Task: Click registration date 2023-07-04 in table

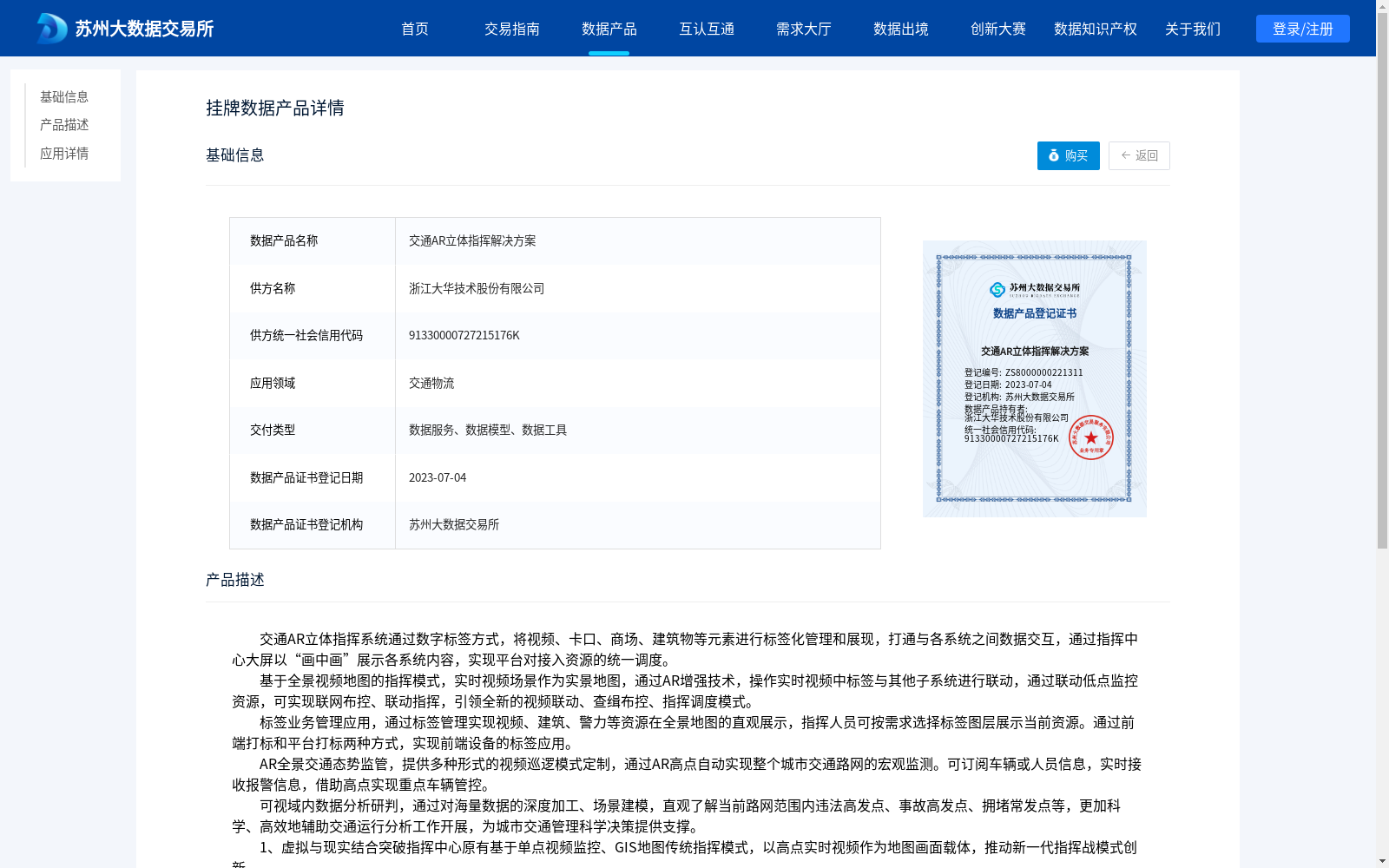Action: tap(438, 477)
